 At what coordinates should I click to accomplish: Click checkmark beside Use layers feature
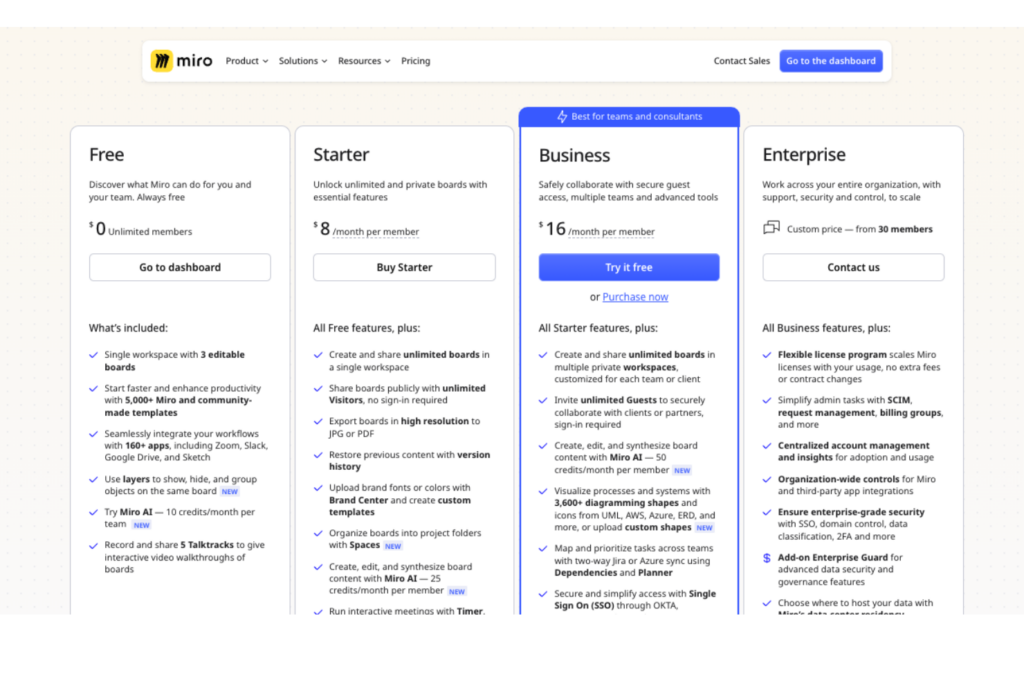(x=93, y=479)
